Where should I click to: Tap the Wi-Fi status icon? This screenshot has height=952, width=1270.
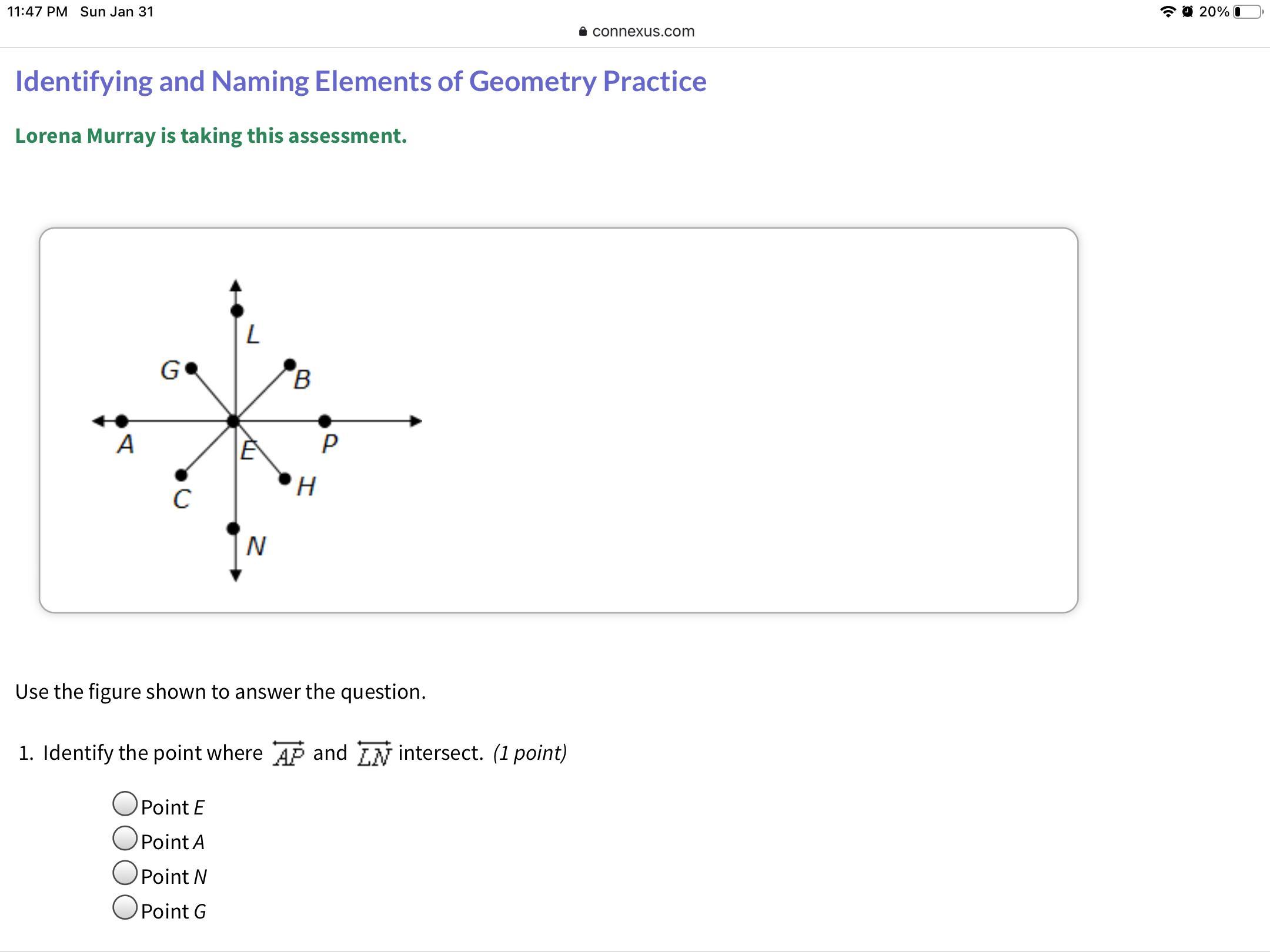tap(1167, 11)
